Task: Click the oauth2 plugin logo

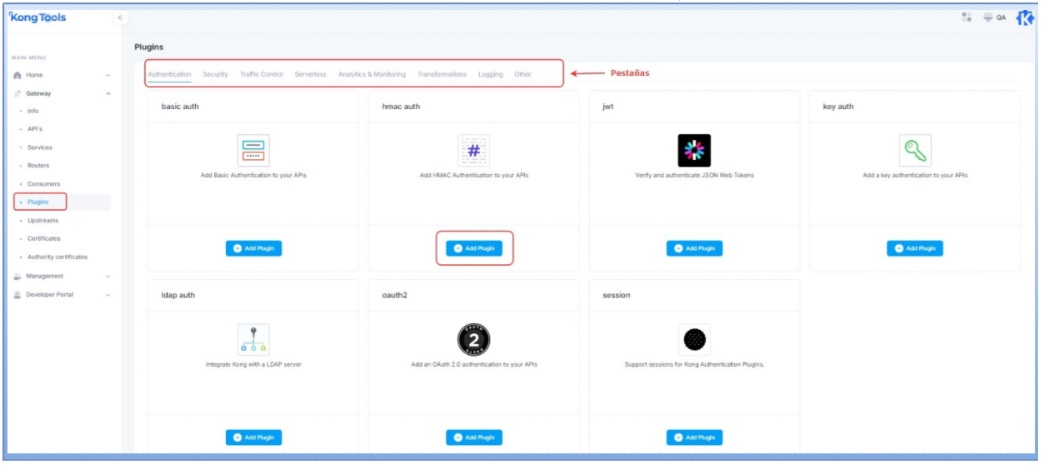Action: pos(473,340)
